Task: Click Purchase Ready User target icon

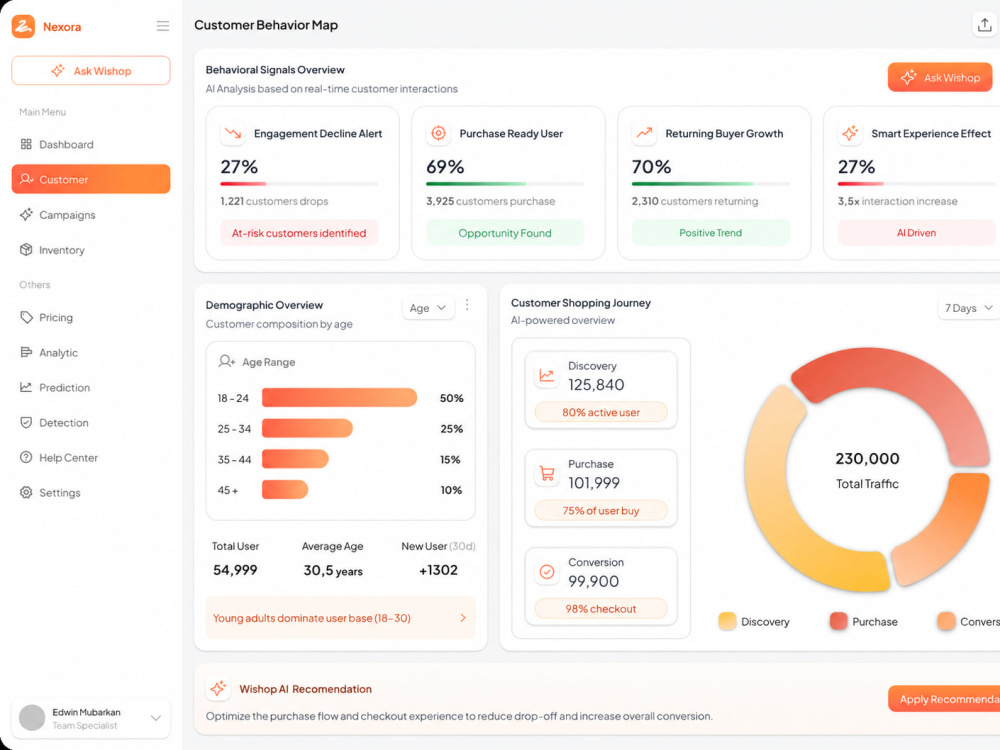Action: click(x=439, y=133)
